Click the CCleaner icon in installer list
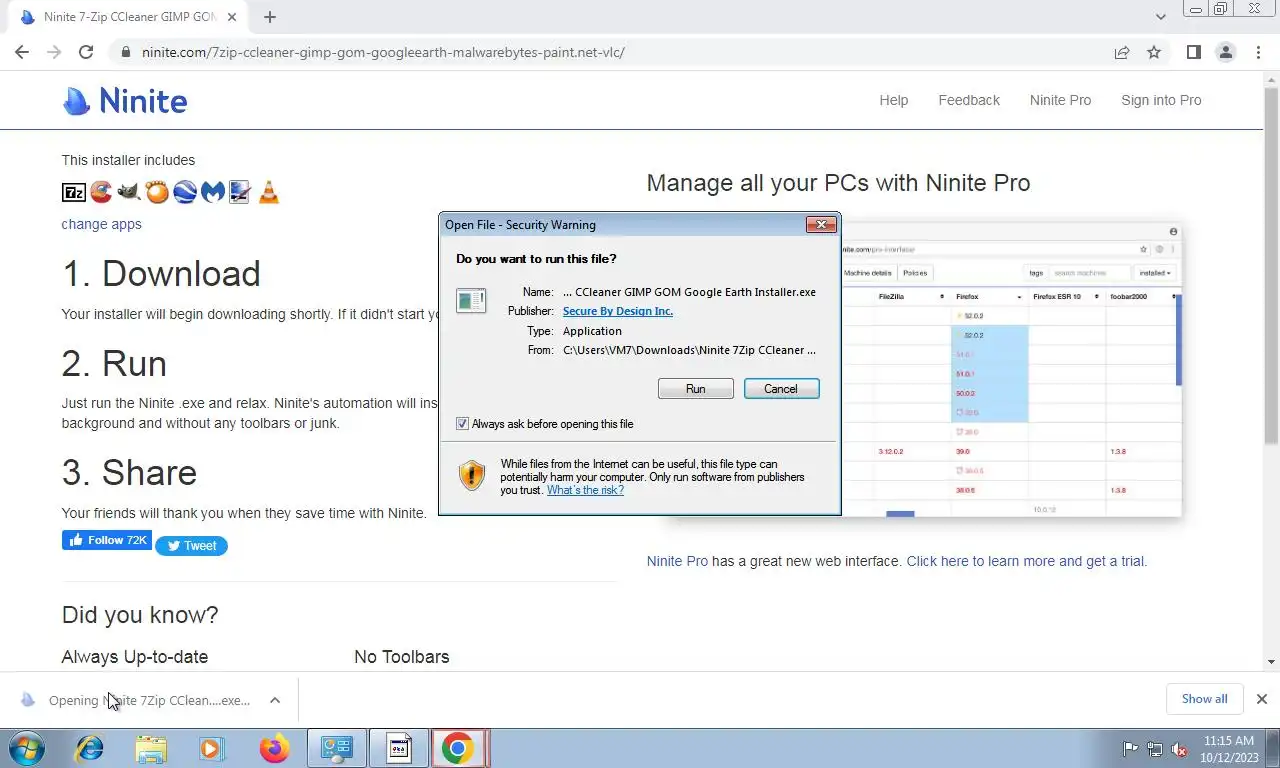1280x768 pixels. click(101, 192)
